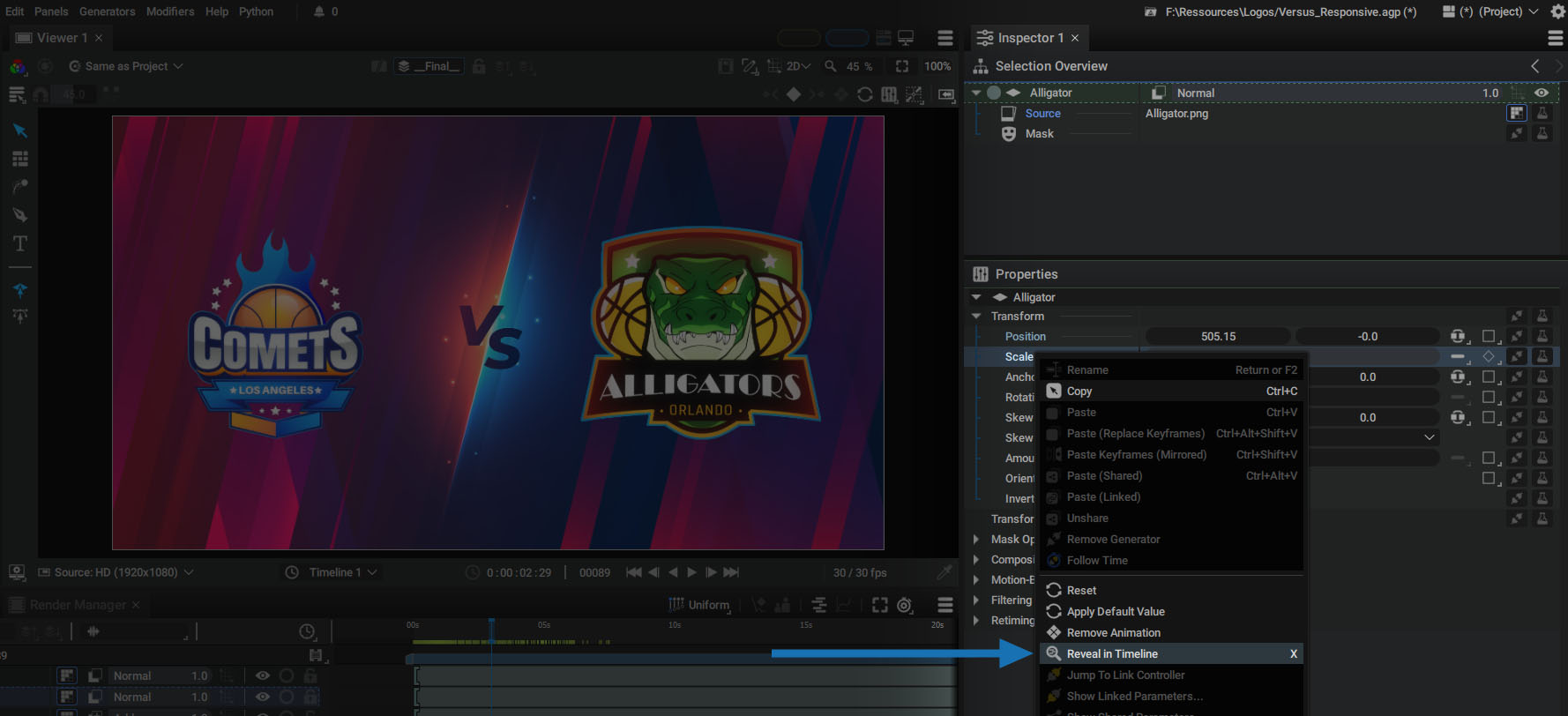The width and height of the screenshot is (1568, 716).
Task: Open the Inspector panel hamburger menu
Action: coord(1556,38)
